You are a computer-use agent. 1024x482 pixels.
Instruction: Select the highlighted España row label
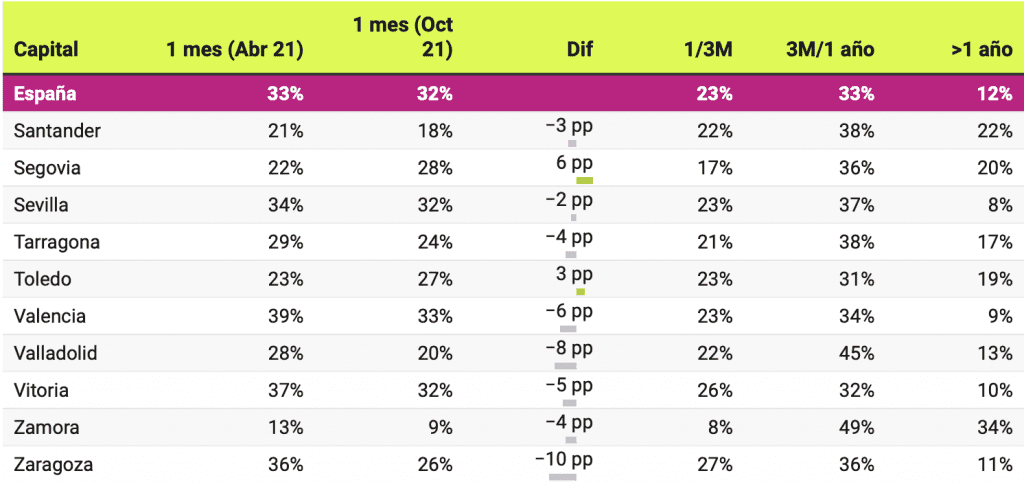tap(45, 94)
